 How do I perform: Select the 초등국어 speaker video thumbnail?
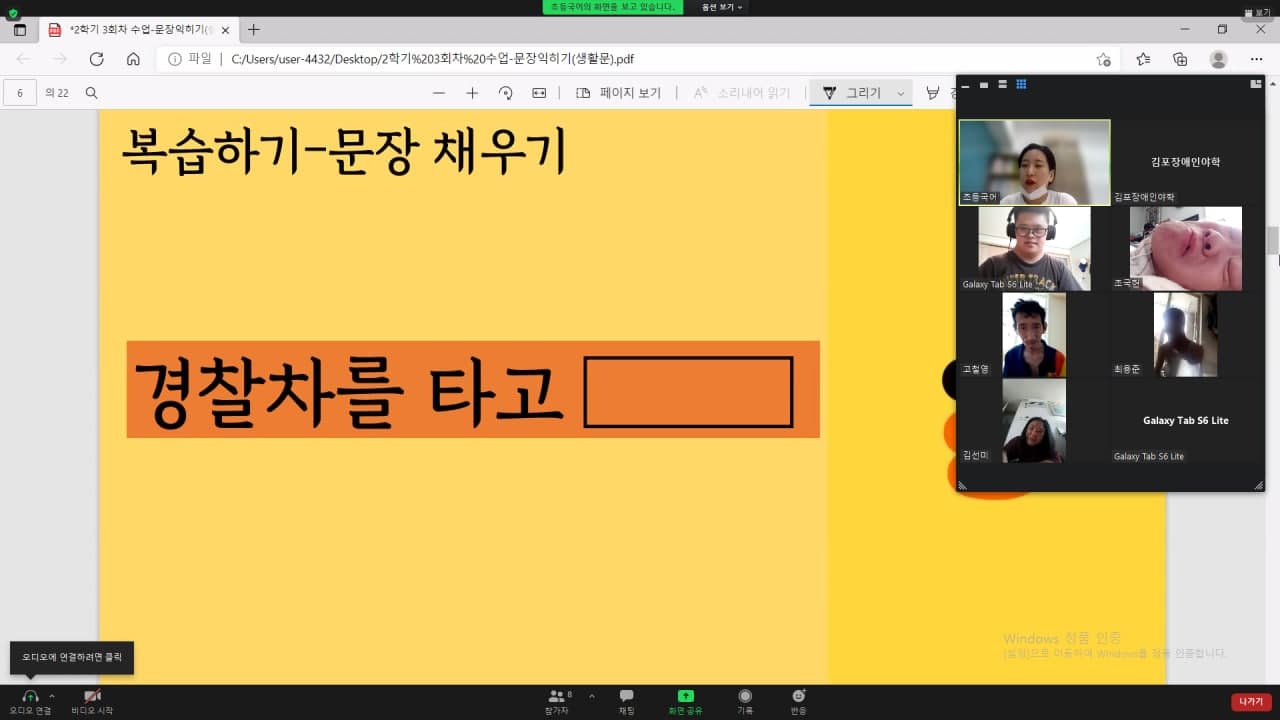[1034, 162]
